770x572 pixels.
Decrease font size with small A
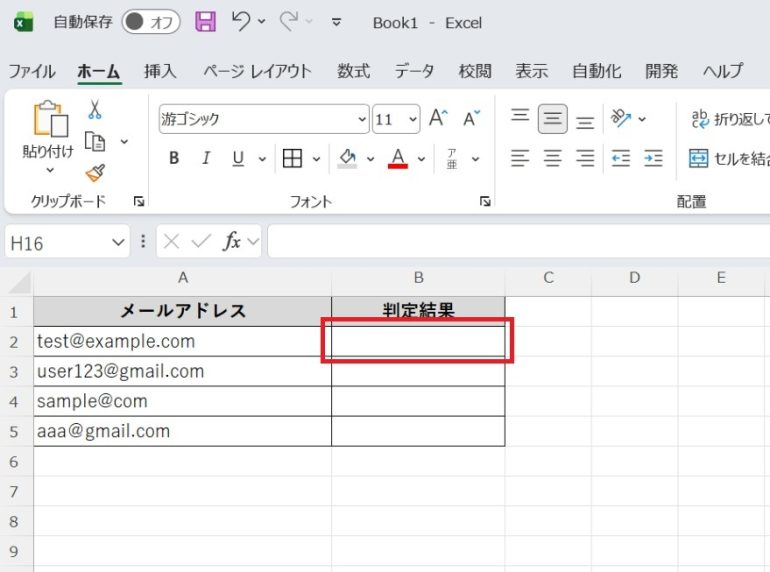pyautogui.click(x=471, y=118)
